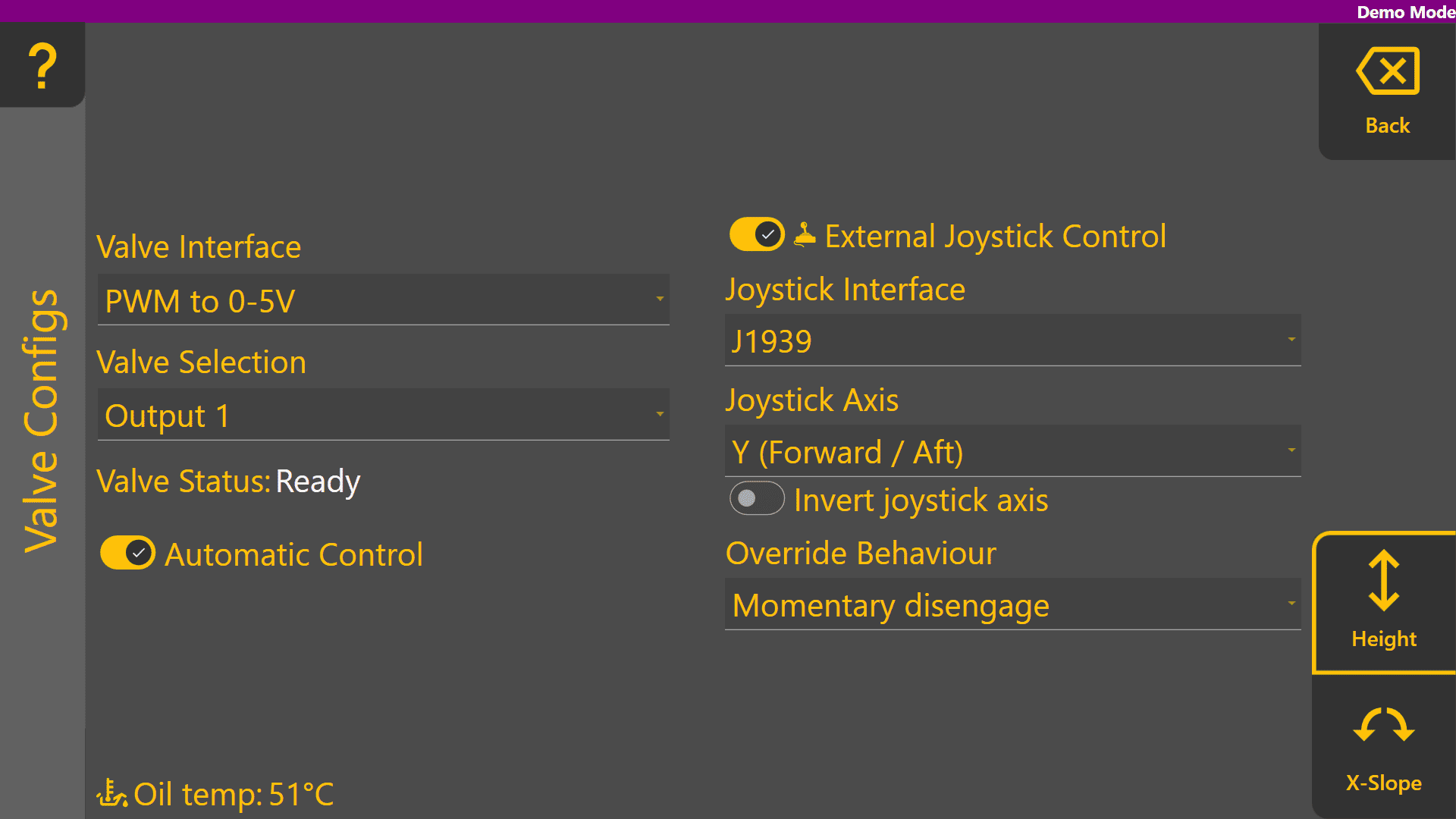1456x819 pixels.
Task: Enable the Invert joystick axis toggle
Action: 757,499
